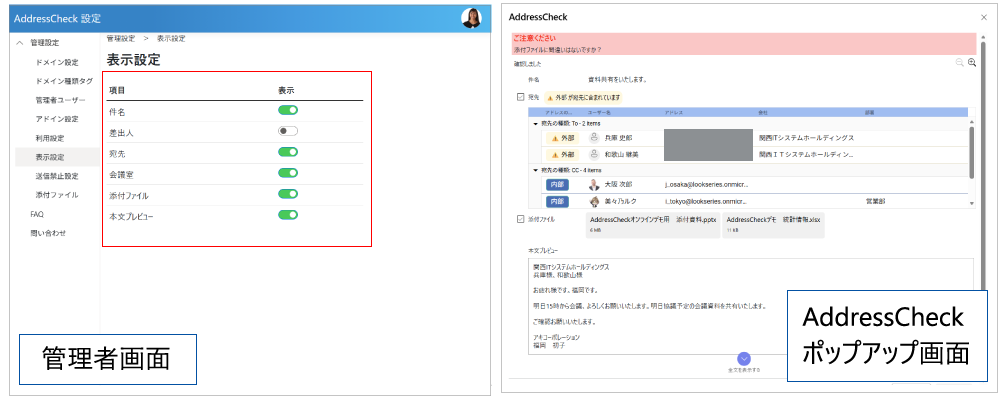This screenshot has width=1000, height=400.
Task: Open the FAQ link in sidebar
Action: tap(37, 214)
